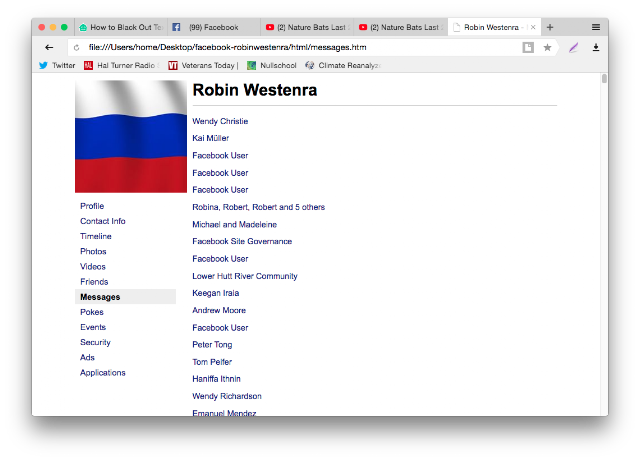Viewport: 640px width, 461px height.
Task: Open the reader view page icon
Action: [x=528, y=47]
